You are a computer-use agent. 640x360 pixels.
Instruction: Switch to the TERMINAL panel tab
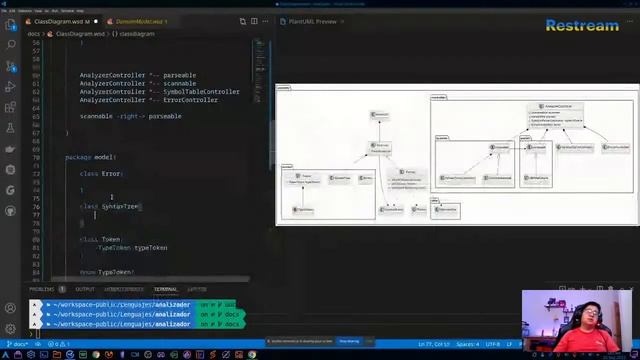pyautogui.click(x=165, y=289)
